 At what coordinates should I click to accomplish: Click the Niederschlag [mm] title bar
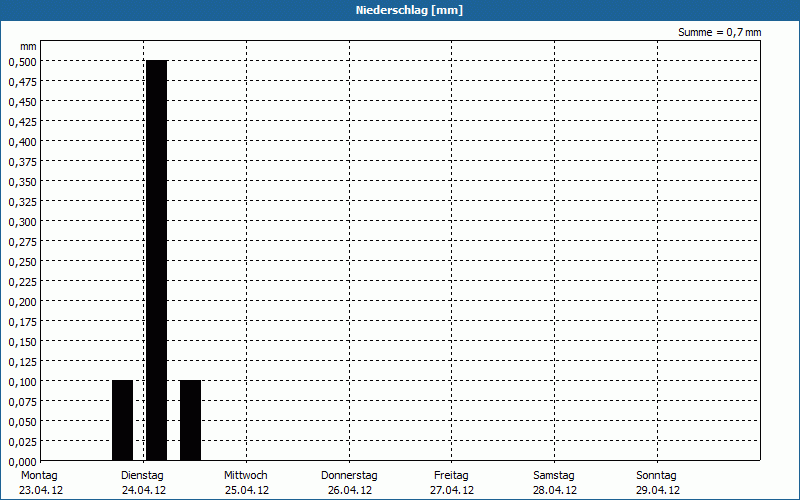[x=400, y=10]
